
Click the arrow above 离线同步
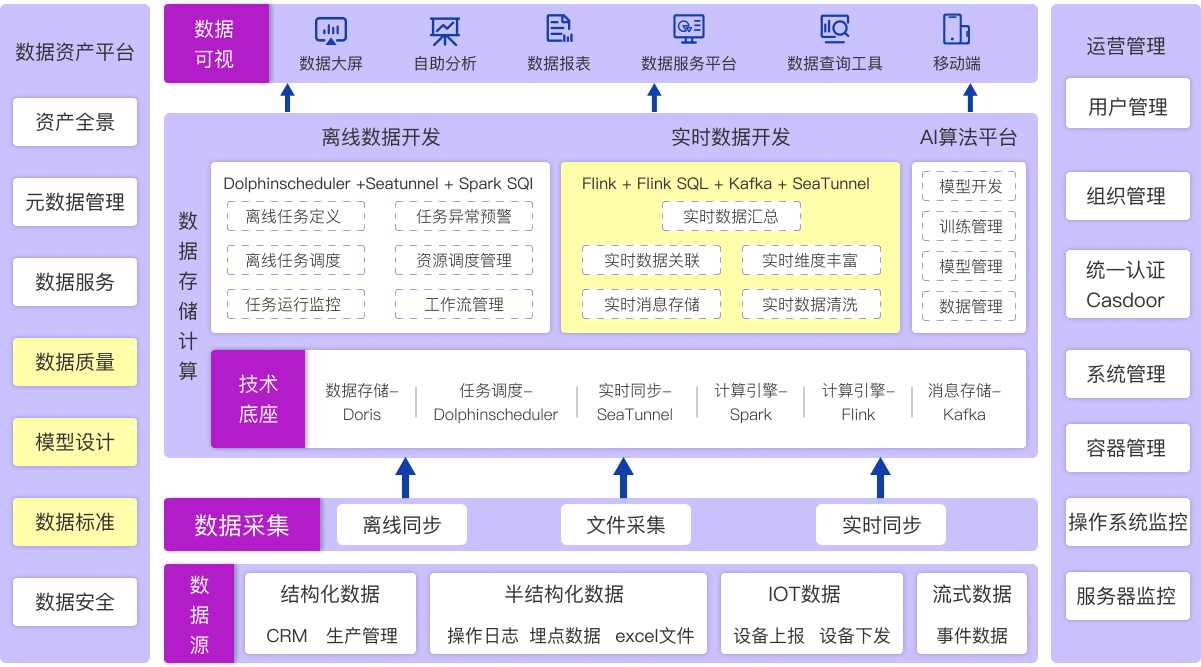[x=405, y=478]
